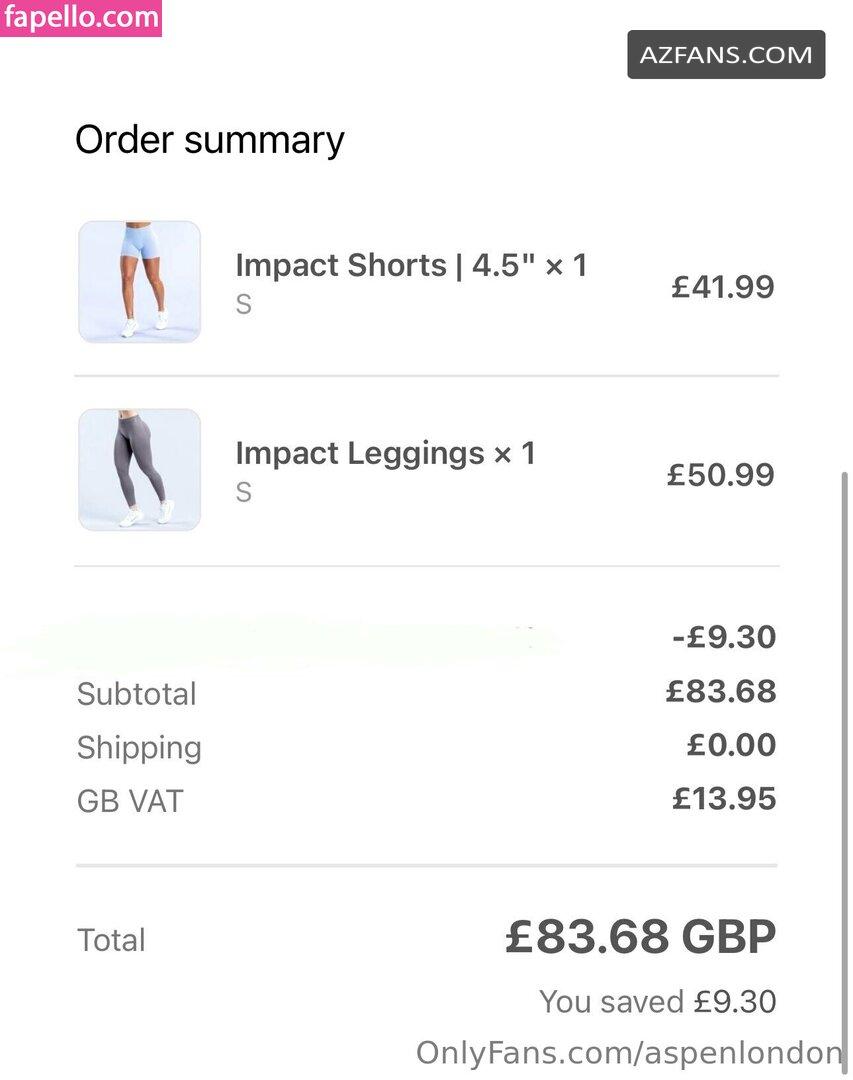Click the Order summary heading

(x=210, y=140)
